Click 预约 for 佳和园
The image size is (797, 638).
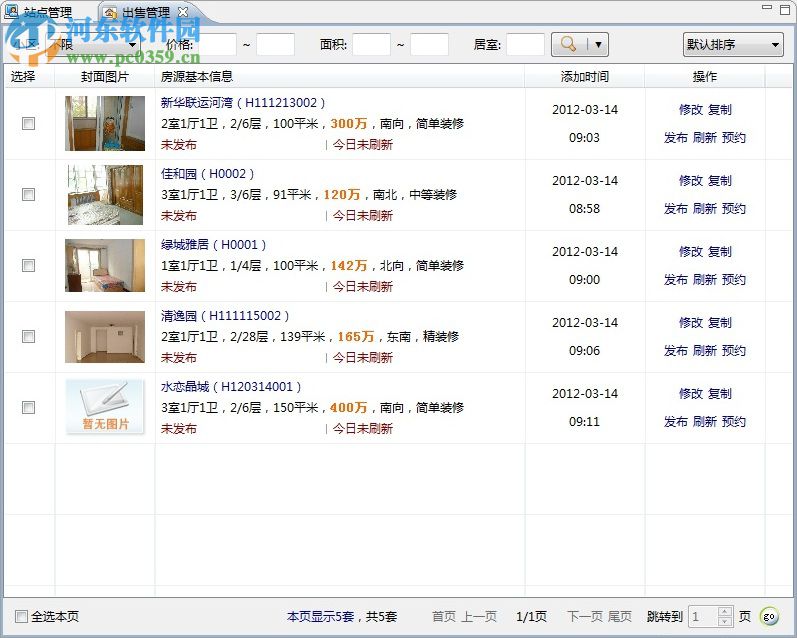pyautogui.click(x=734, y=209)
